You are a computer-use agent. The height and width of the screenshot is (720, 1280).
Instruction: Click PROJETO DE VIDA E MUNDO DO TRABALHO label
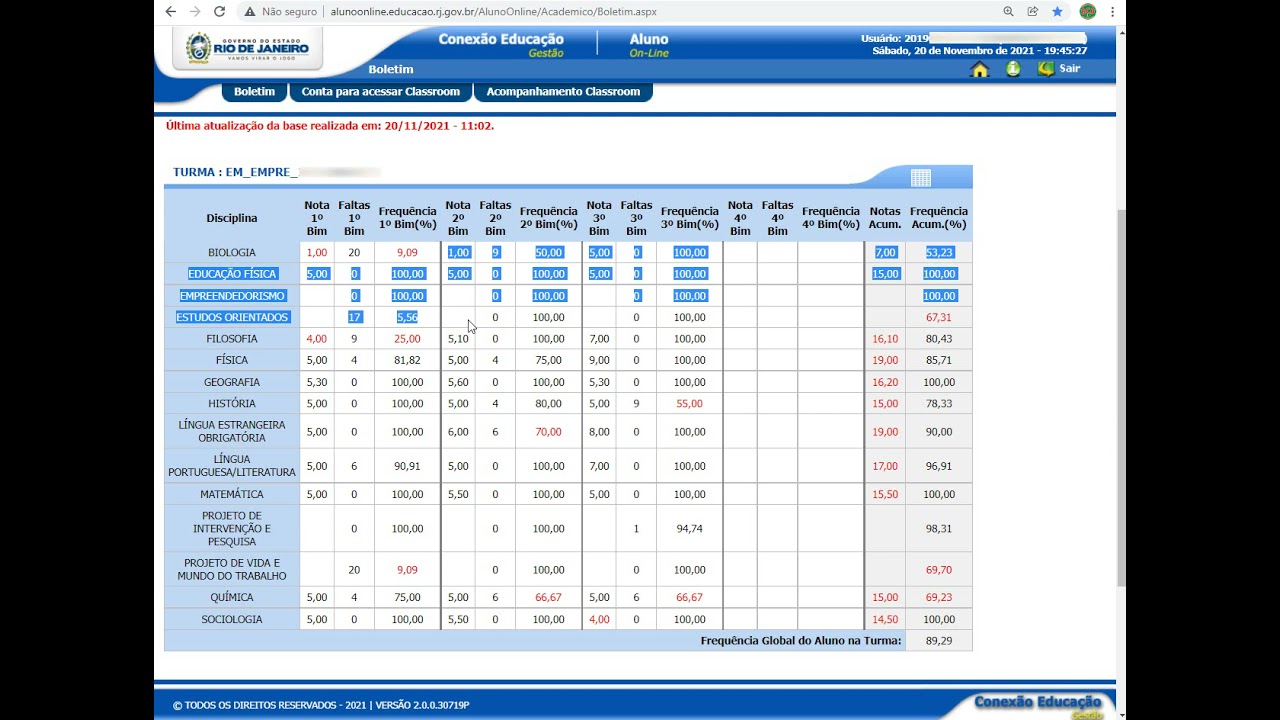tap(232, 570)
